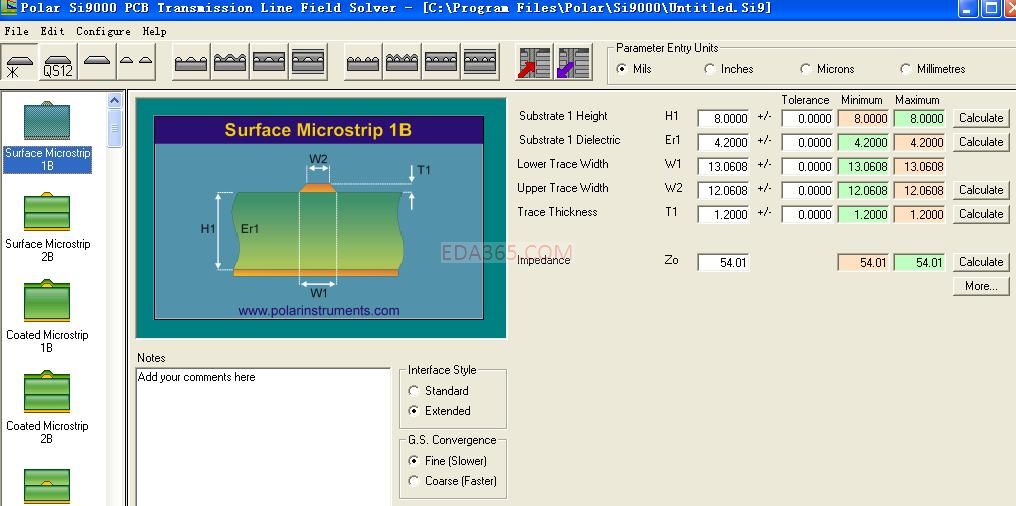
Task: Click www.polarinstruments.com in the diagram
Action: point(319,311)
